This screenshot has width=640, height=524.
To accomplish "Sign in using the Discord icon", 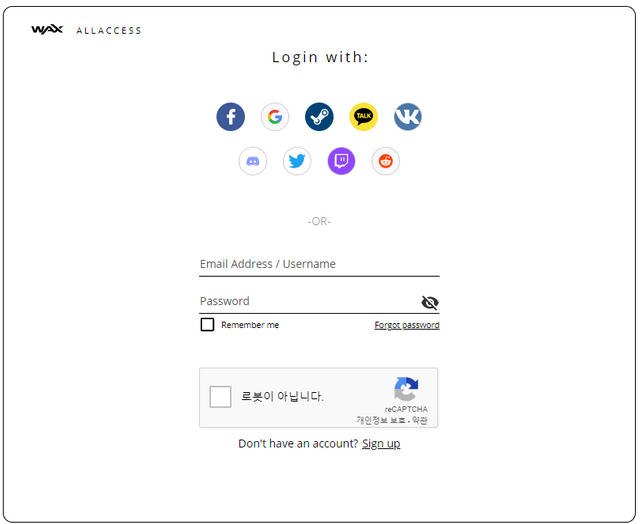I will [x=253, y=161].
